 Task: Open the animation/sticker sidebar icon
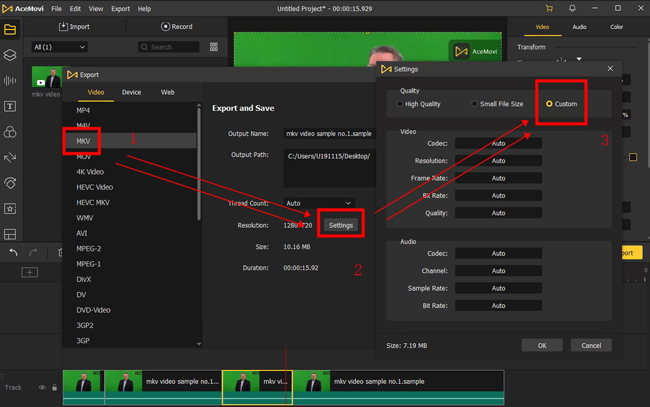click(10, 183)
